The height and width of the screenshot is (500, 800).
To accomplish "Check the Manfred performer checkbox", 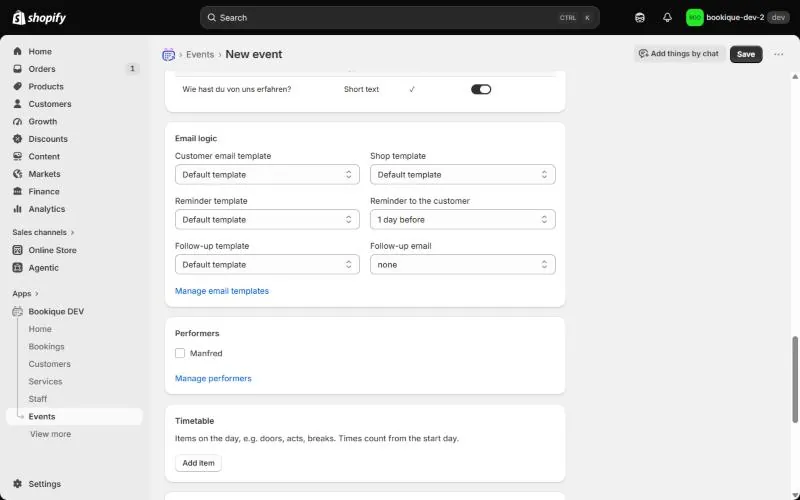I will point(180,353).
